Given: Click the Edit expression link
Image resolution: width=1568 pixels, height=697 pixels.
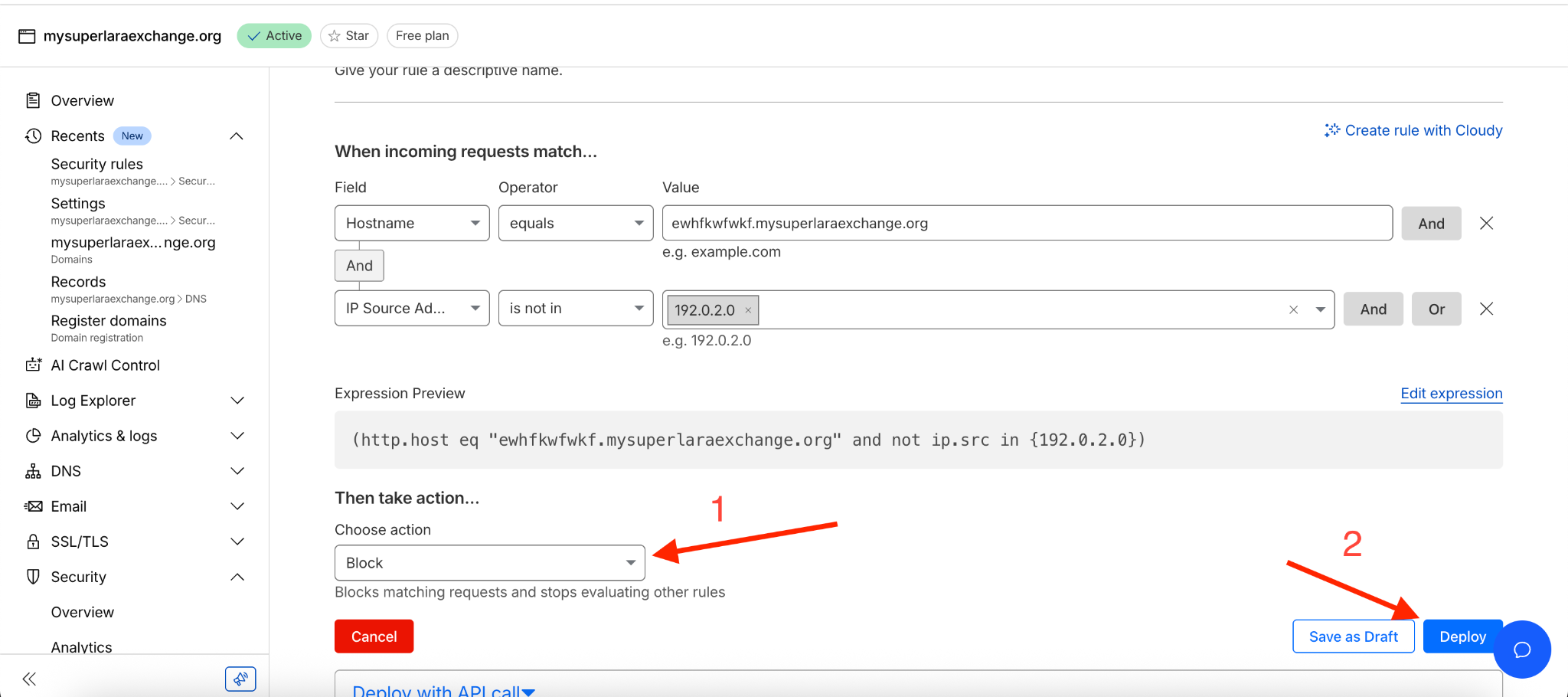Looking at the screenshot, I should click(1451, 394).
